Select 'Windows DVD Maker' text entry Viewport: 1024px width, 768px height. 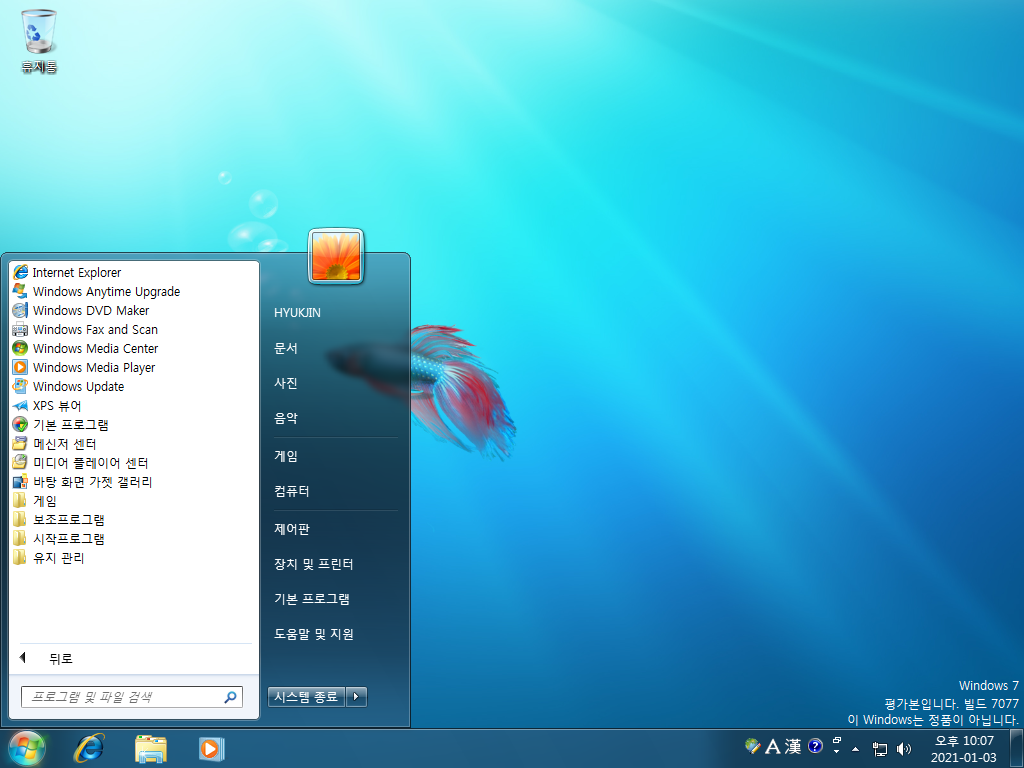click(x=91, y=310)
